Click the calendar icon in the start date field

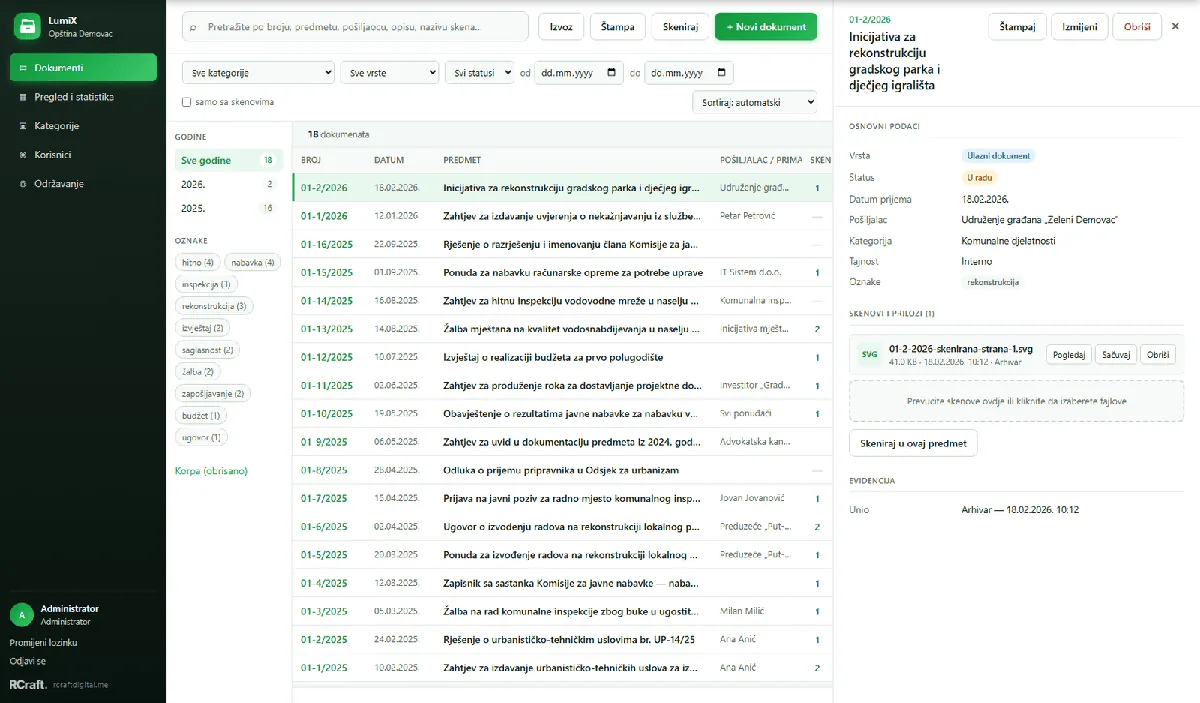[612, 73]
